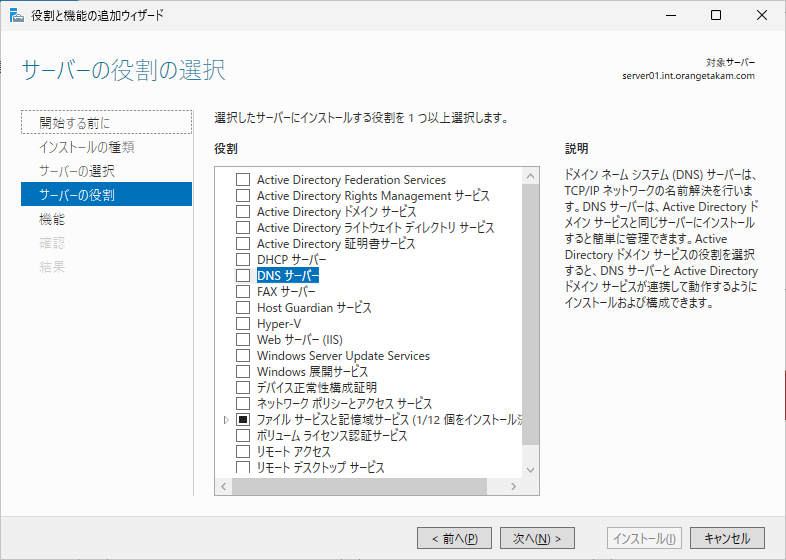The image size is (786, 560).
Task: Click the キャンセル button
Action: point(727,538)
